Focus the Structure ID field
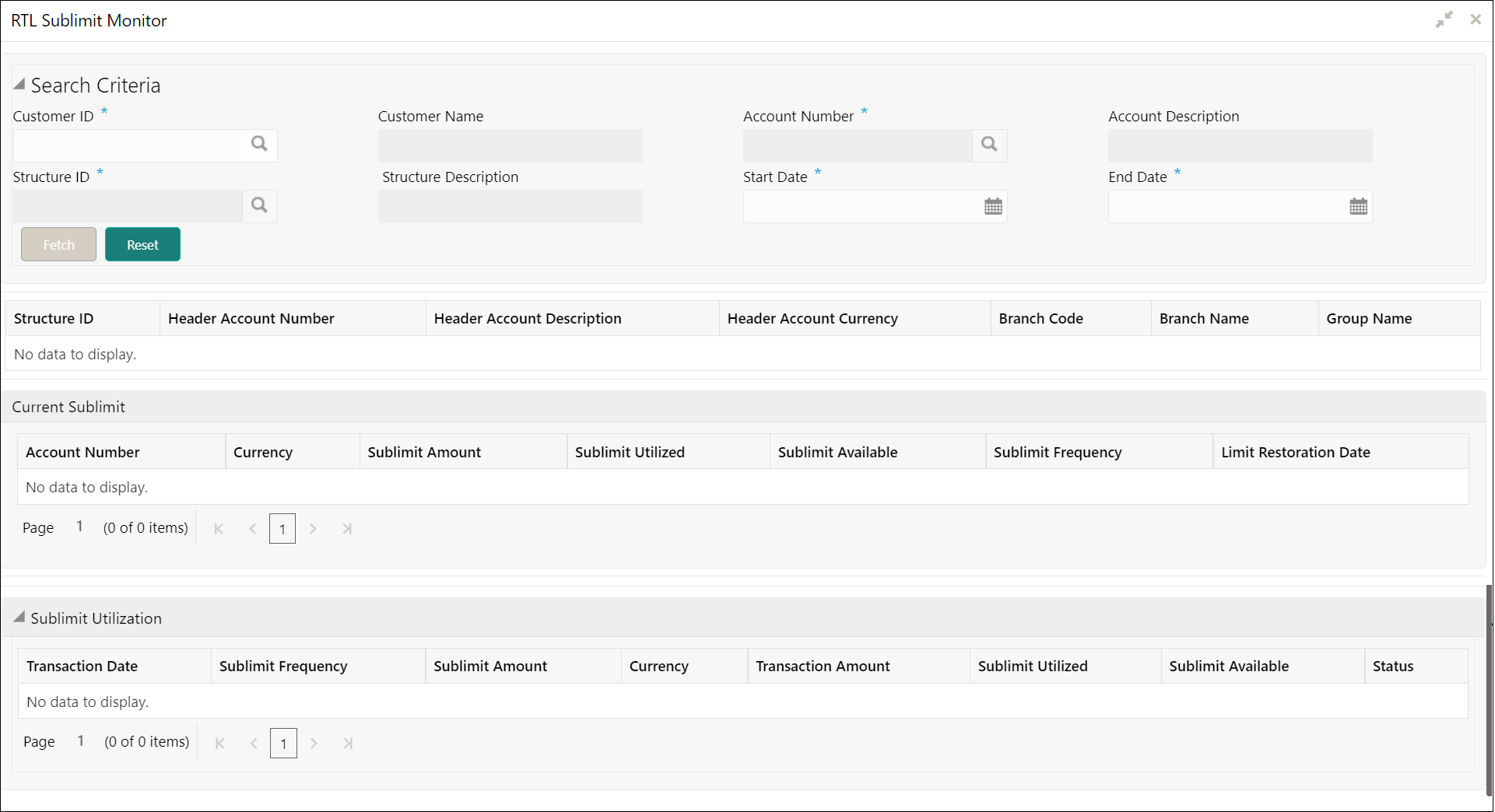Image resolution: width=1495 pixels, height=812 pixels. (x=128, y=206)
